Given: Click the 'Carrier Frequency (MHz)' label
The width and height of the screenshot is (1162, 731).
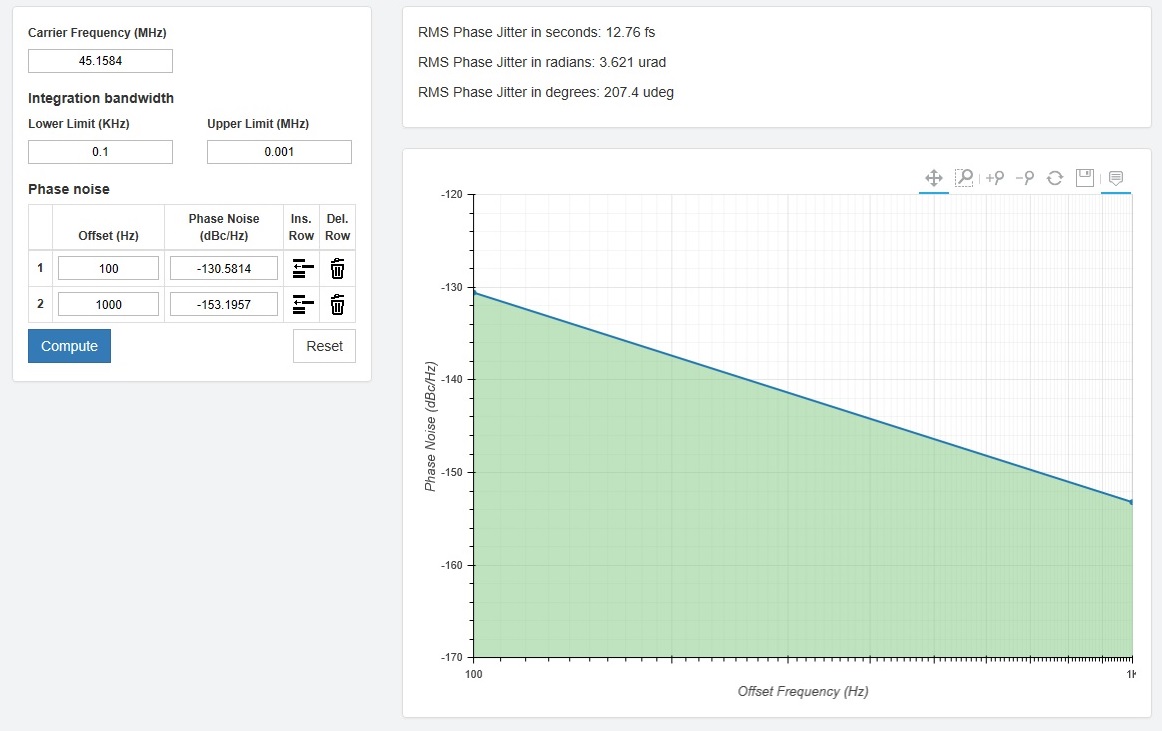Looking at the screenshot, I should click(x=97, y=33).
